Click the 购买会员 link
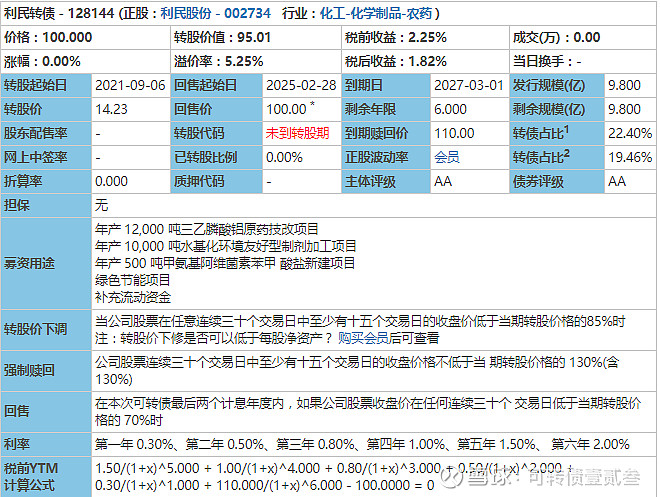 363,338
